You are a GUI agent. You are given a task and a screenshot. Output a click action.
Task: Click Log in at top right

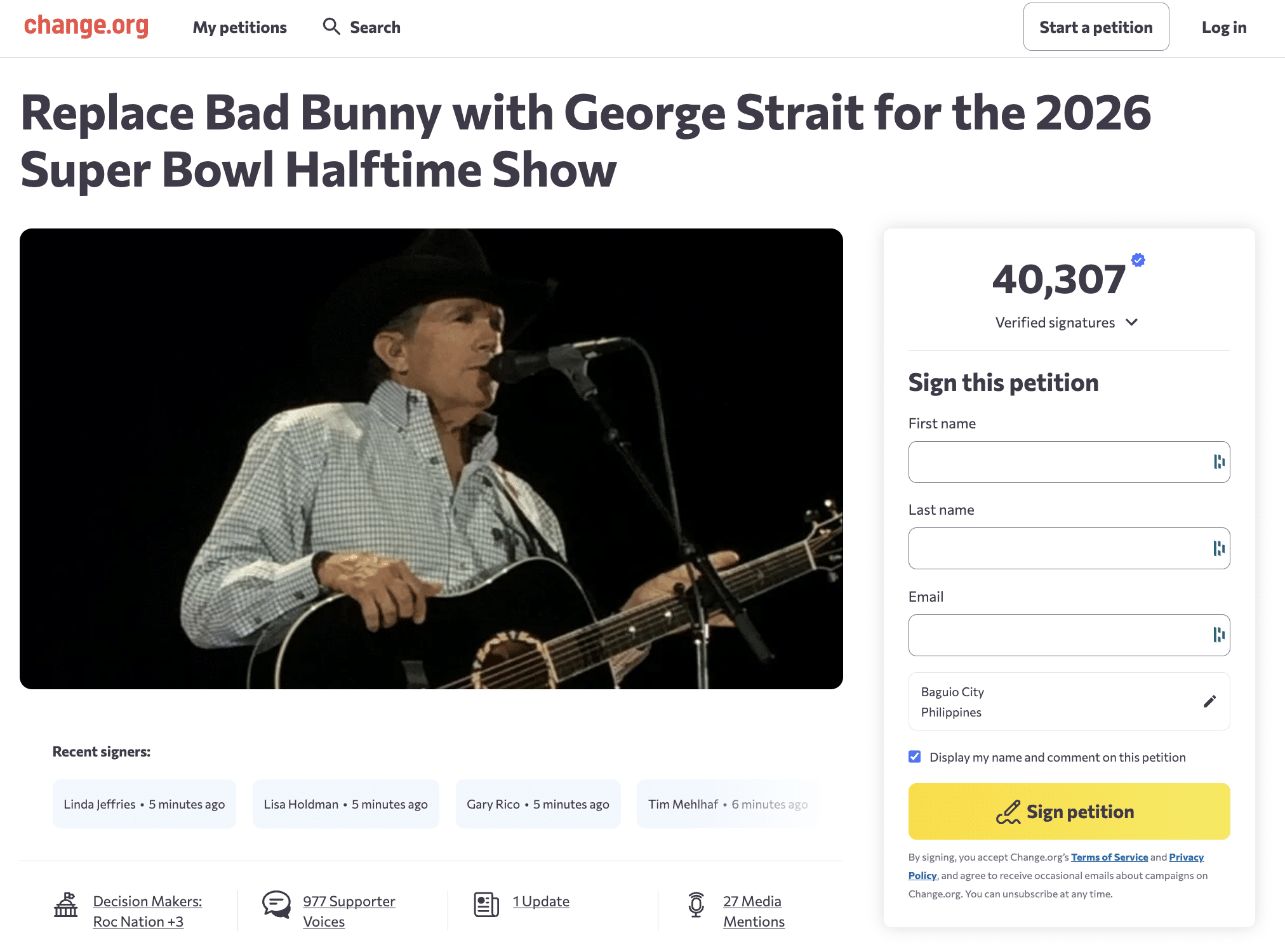click(1223, 27)
